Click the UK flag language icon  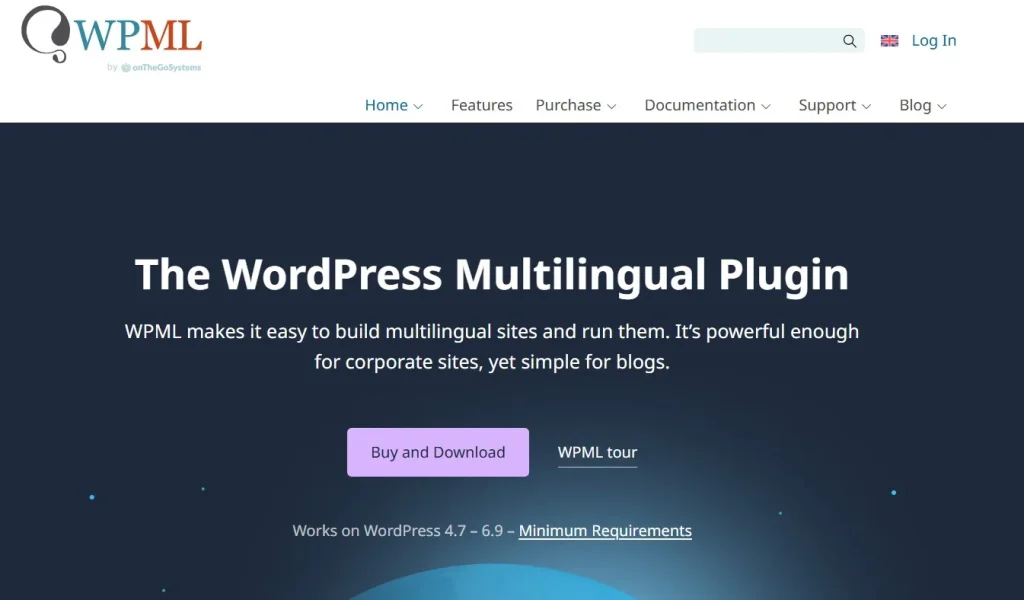pyautogui.click(x=889, y=41)
